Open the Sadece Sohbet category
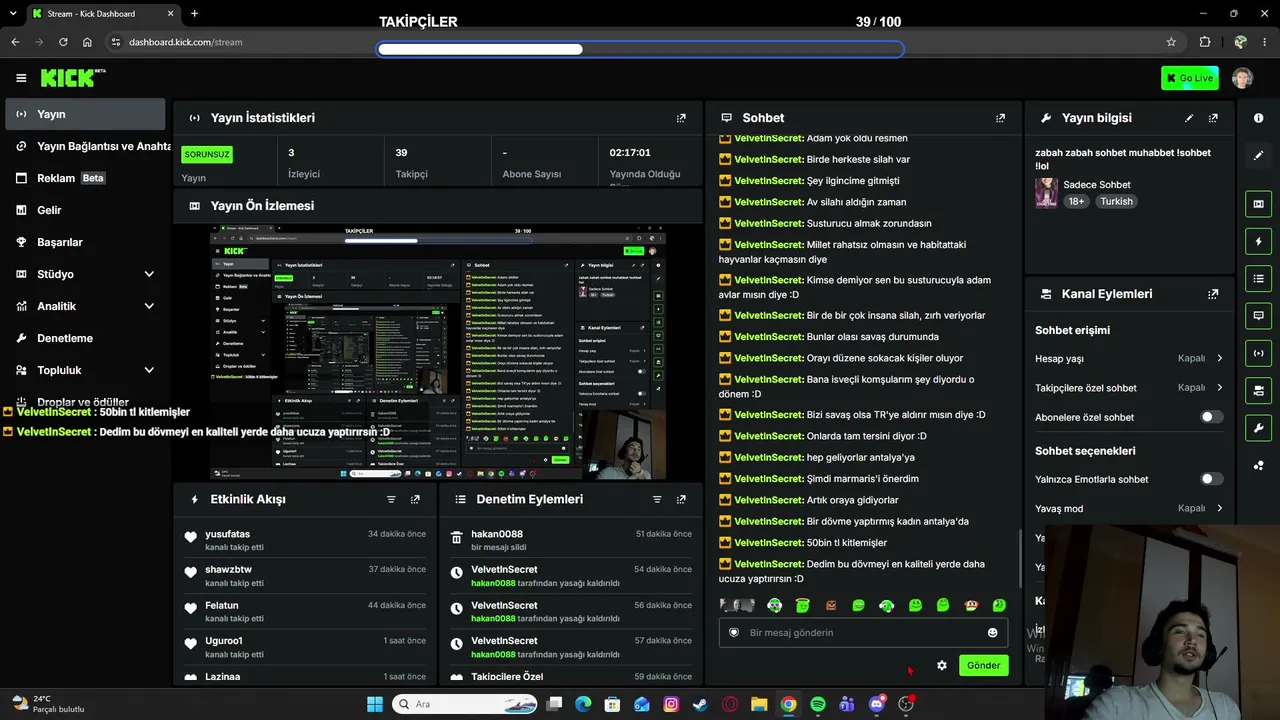Image resolution: width=1280 pixels, height=720 pixels. pyautogui.click(x=1097, y=185)
